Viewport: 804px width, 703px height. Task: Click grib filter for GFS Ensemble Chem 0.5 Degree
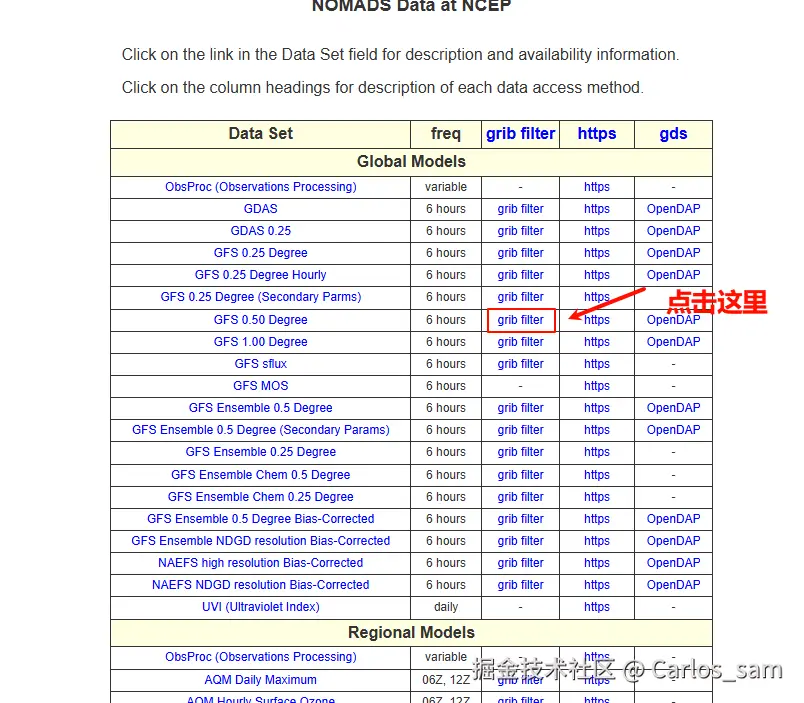[x=520, y=475]
